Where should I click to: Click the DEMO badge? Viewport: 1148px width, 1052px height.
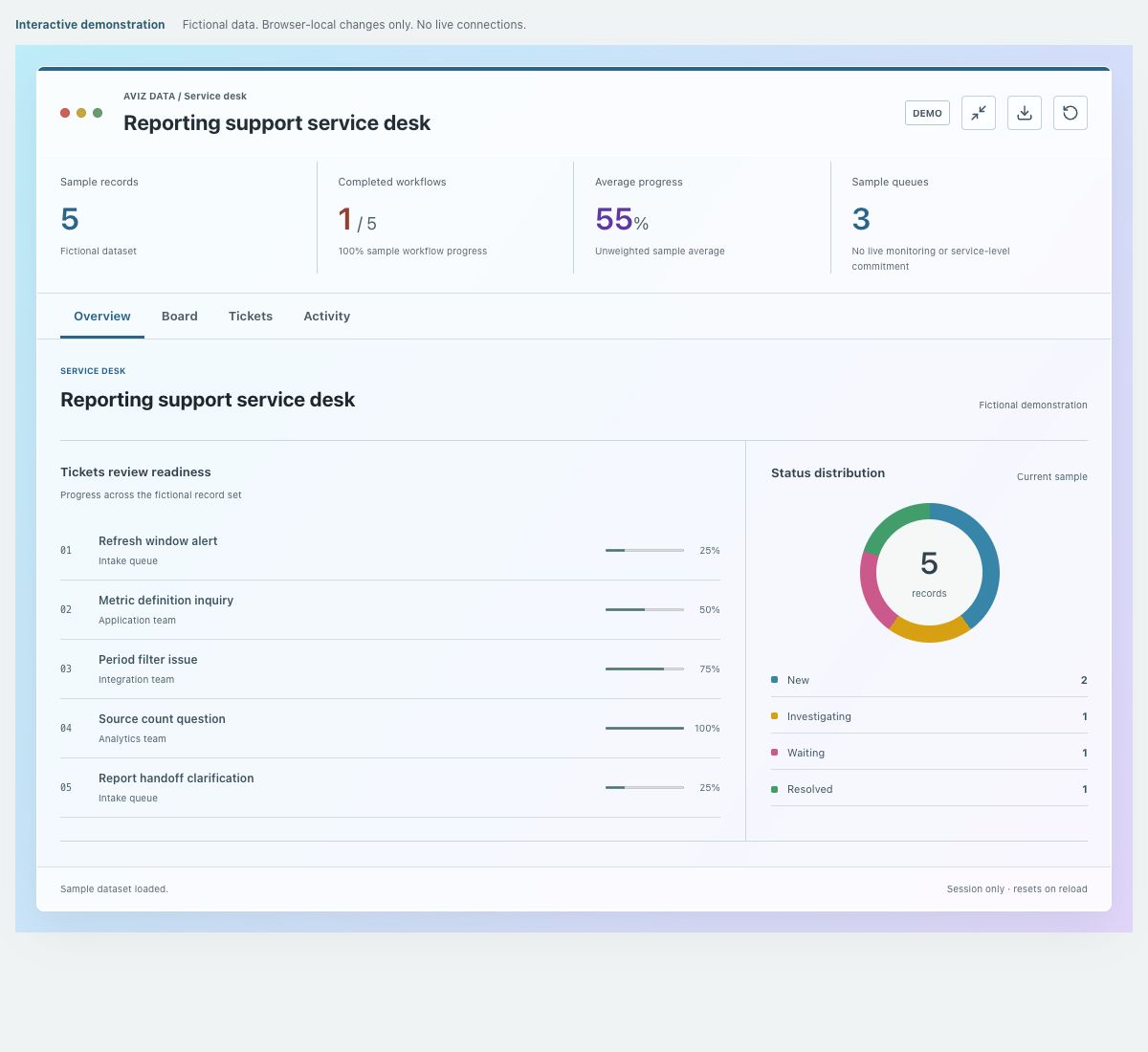point(927,113)
